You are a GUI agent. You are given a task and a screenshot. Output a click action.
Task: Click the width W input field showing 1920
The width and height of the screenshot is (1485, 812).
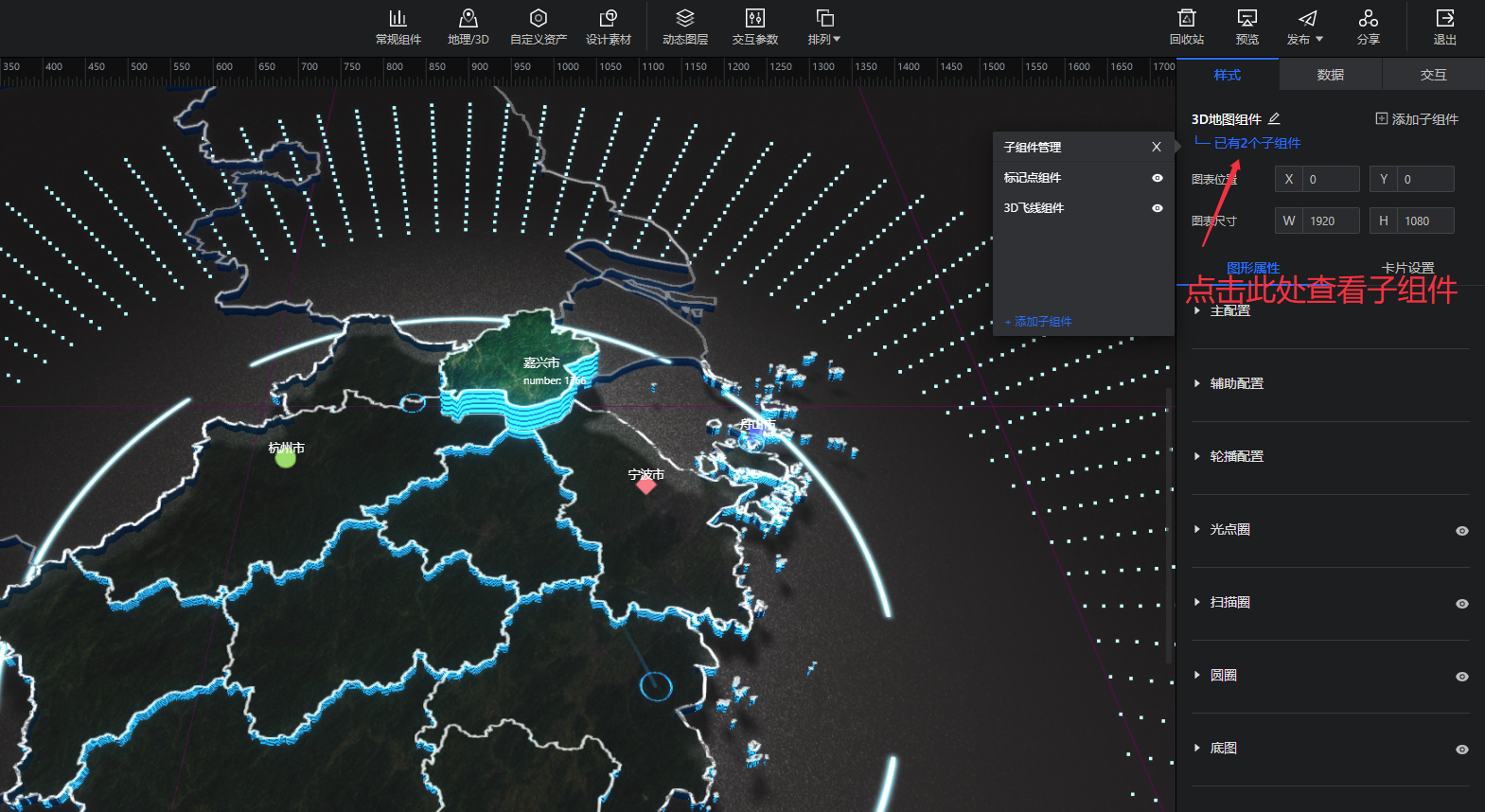pos(1330,221)
